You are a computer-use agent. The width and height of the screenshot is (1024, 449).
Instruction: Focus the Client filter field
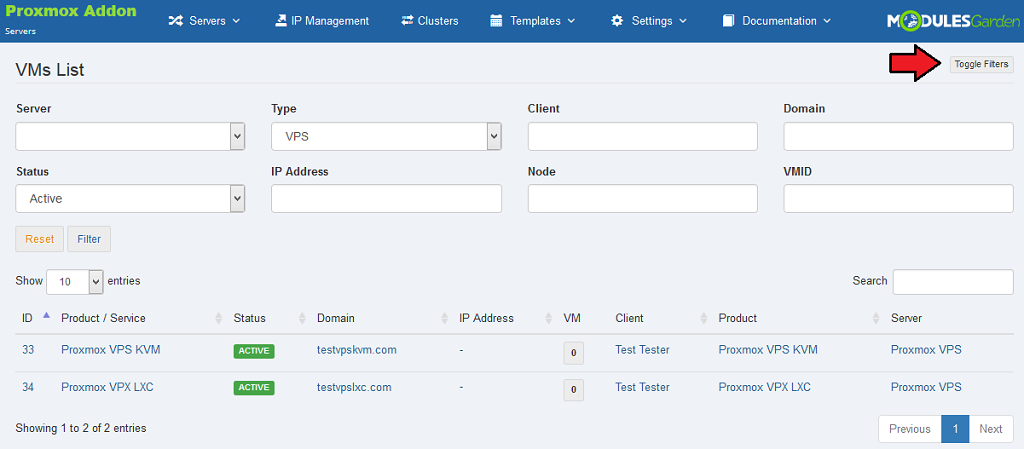tap(643, 136)
